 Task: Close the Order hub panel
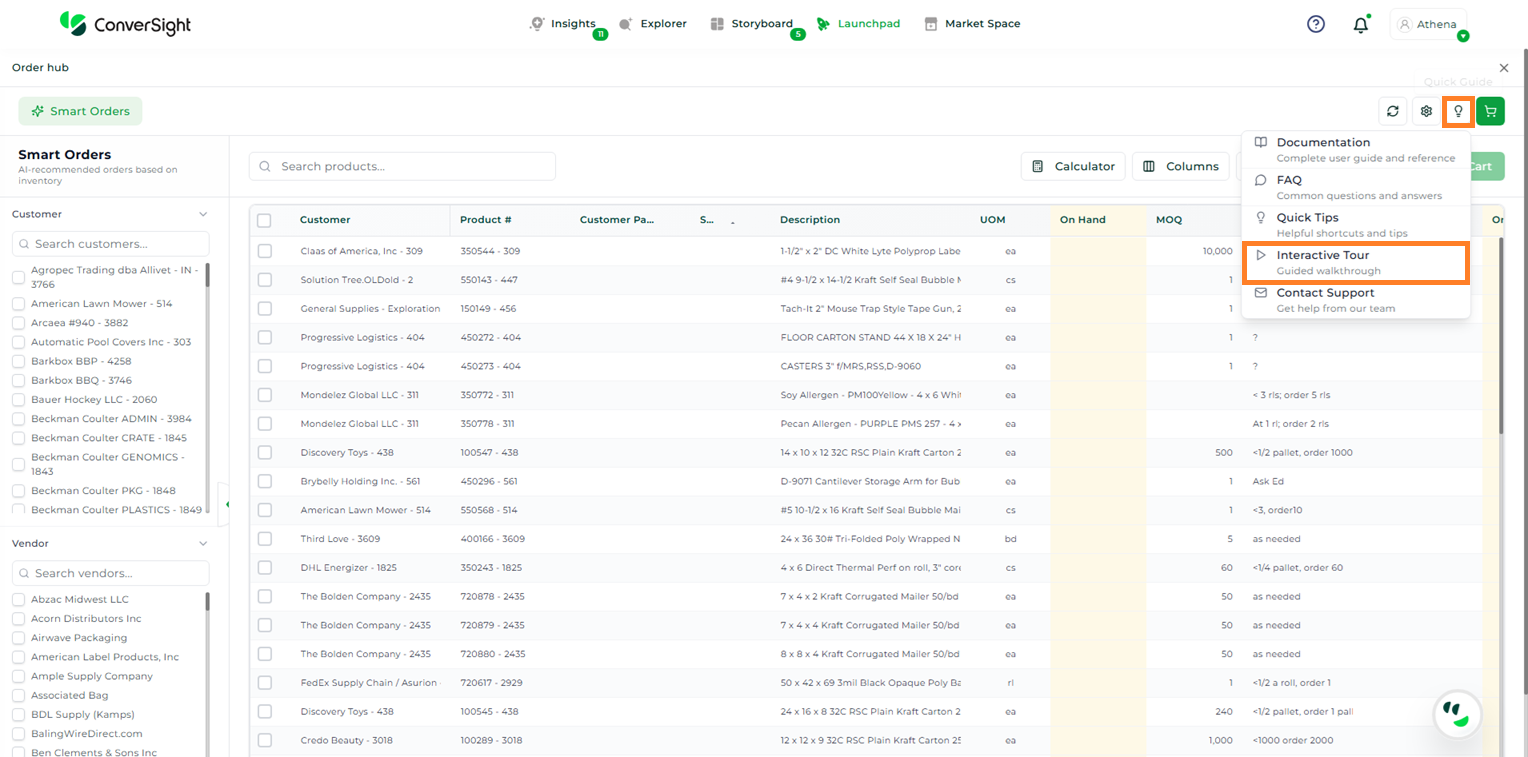coord(1503,68)
